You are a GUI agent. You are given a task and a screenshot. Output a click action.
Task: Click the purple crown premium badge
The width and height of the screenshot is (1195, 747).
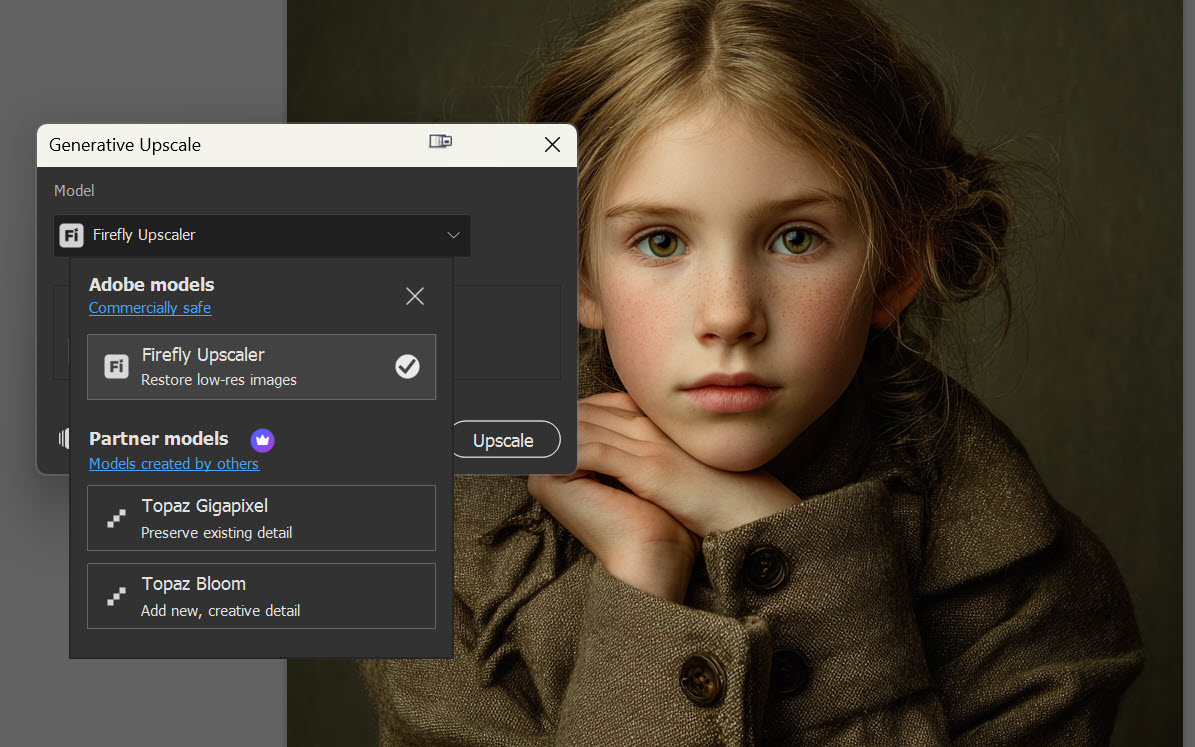[262, 440]
